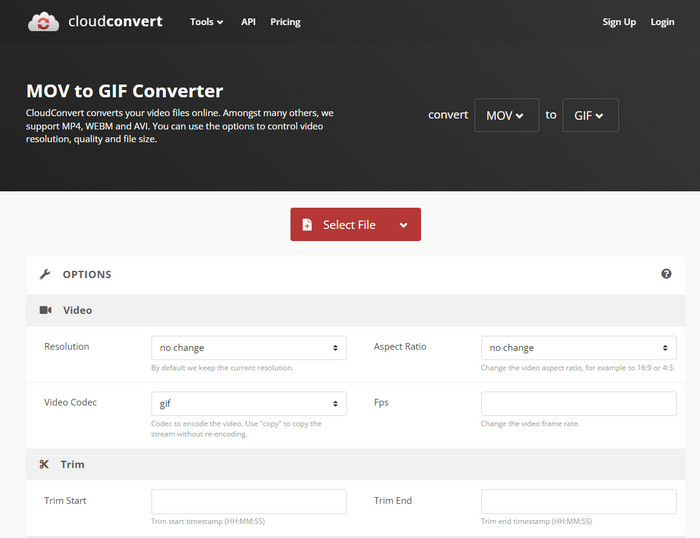Viewport: 700px width, 538px height.
Task: Open the GIF target format dropdown
Action: [590, 115]
